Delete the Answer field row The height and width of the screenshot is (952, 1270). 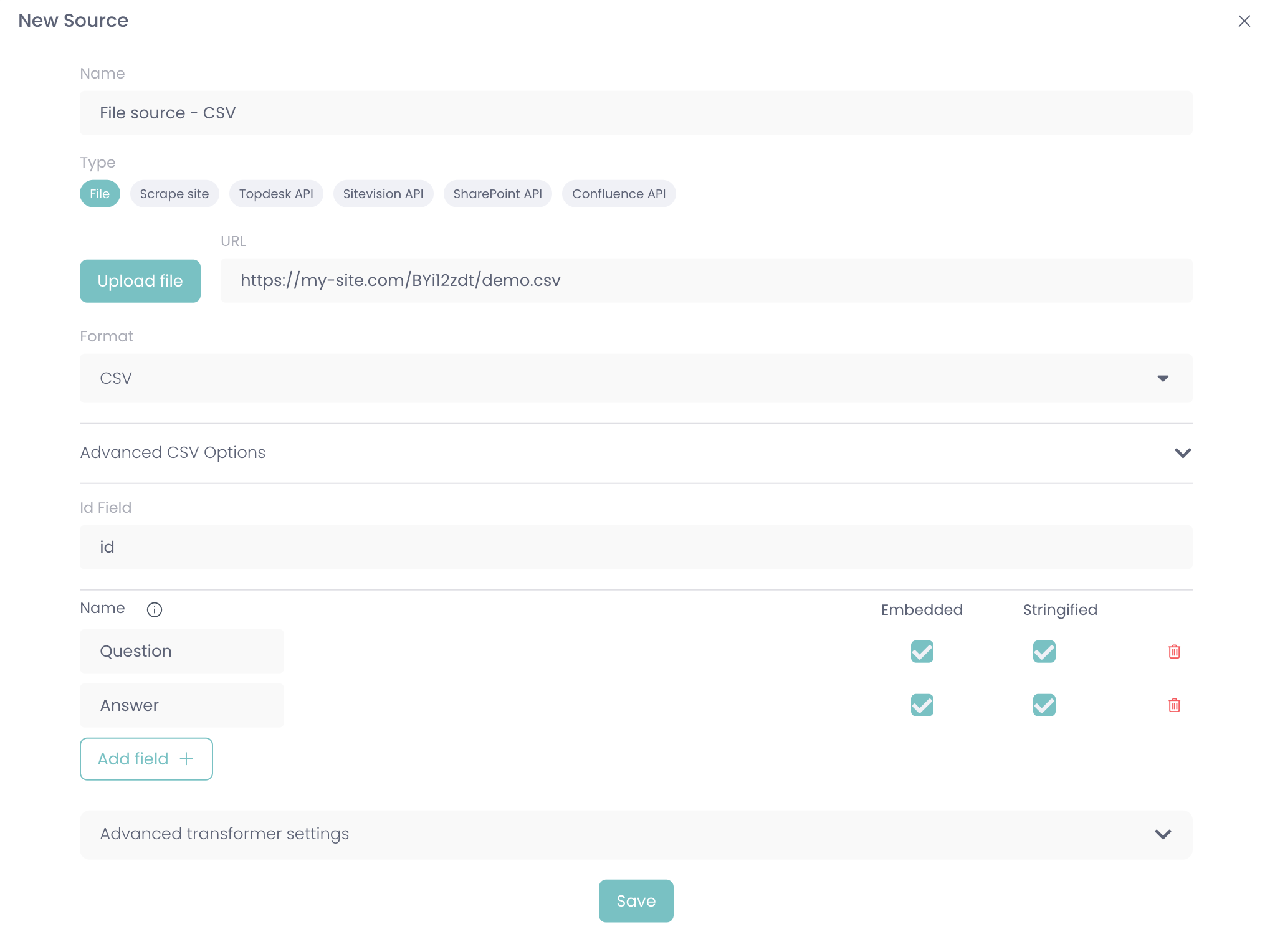[x=1174, y=705]
